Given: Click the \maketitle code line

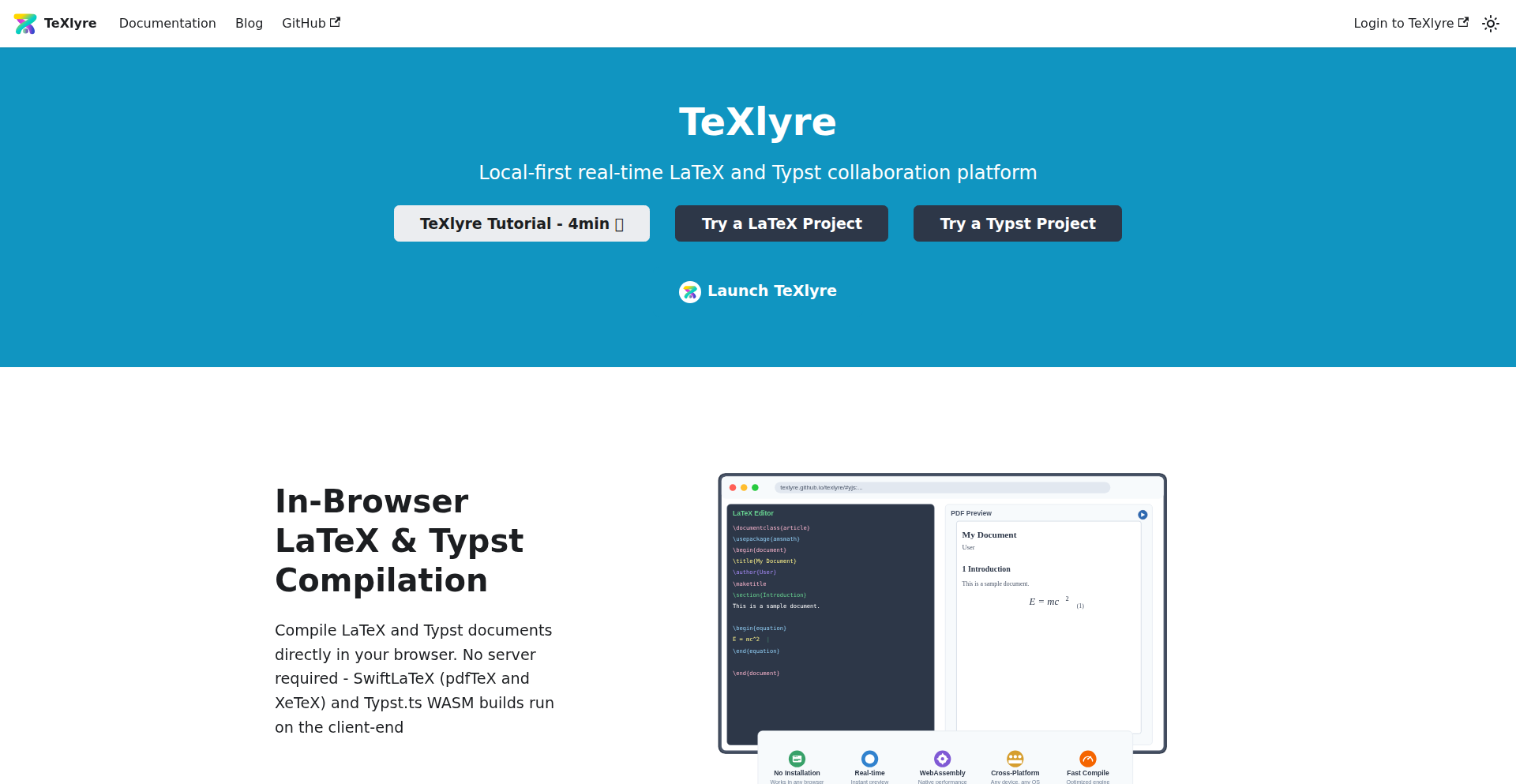Looking at the screenshot, I should coord(749,584).
